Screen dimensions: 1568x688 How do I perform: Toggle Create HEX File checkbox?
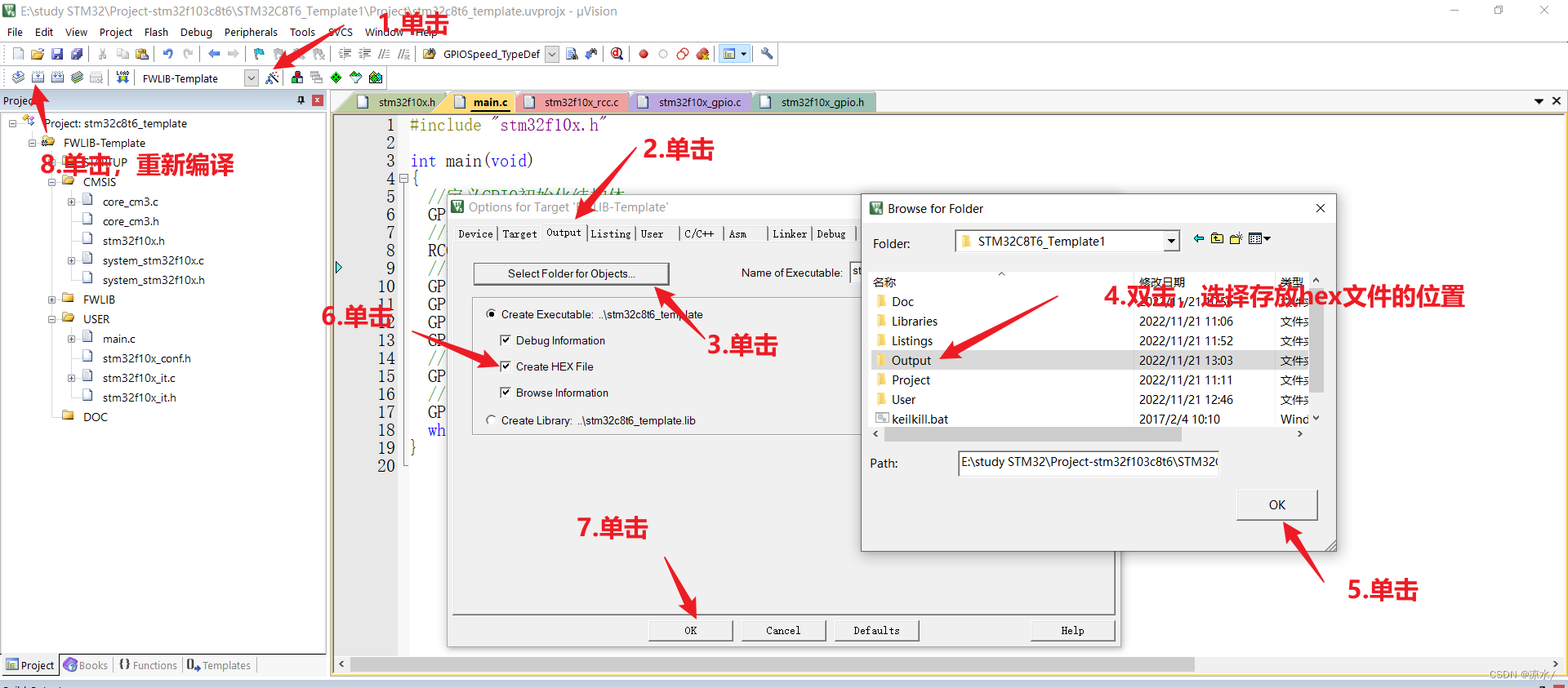pos(506,366)
